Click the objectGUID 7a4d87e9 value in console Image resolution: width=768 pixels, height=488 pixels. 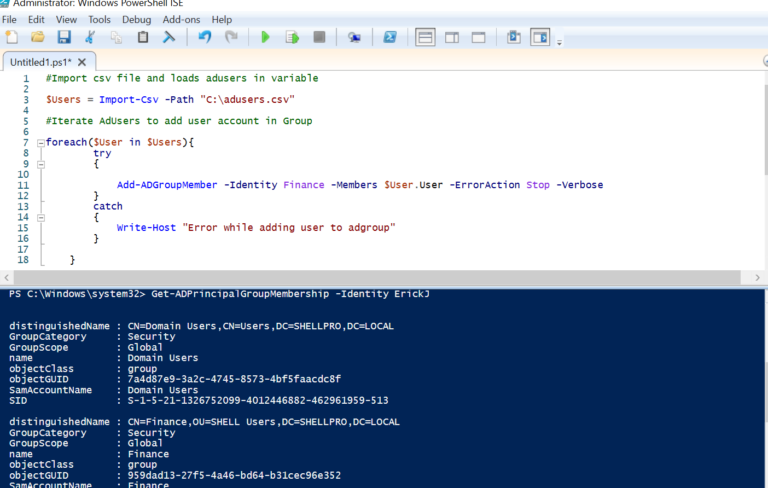point(234,379)
